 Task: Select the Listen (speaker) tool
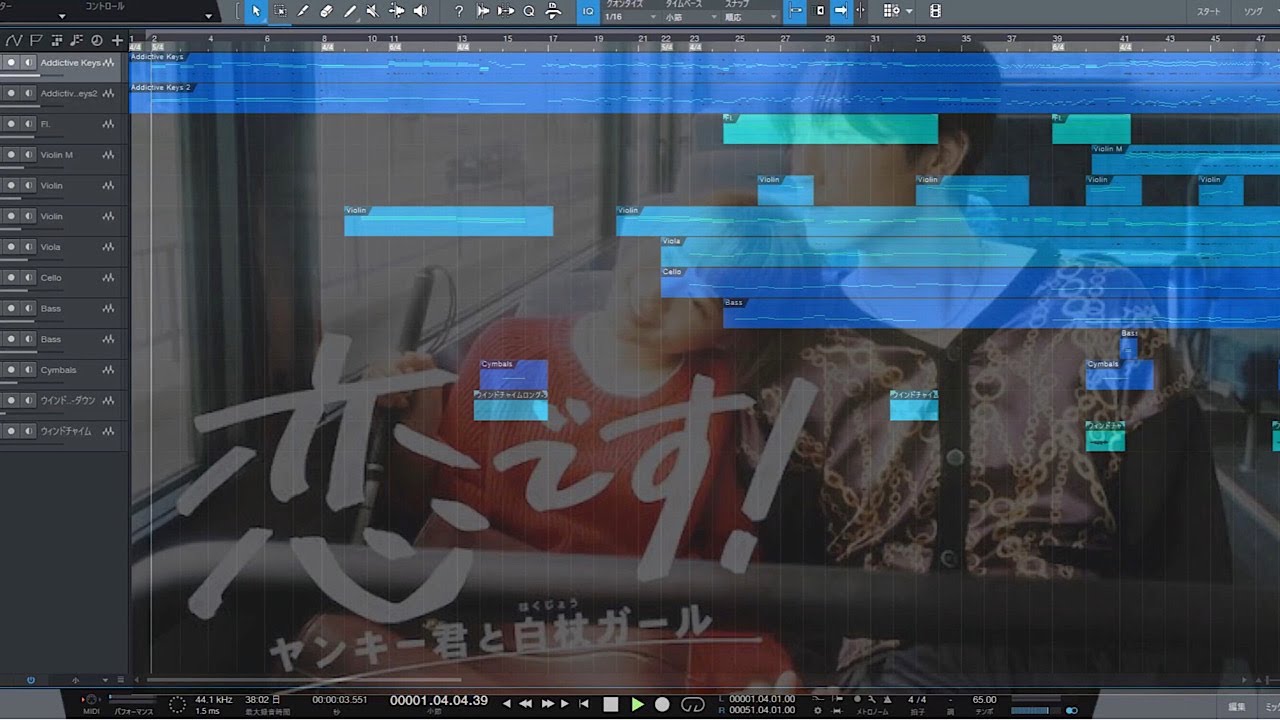(x=420, y=11)
